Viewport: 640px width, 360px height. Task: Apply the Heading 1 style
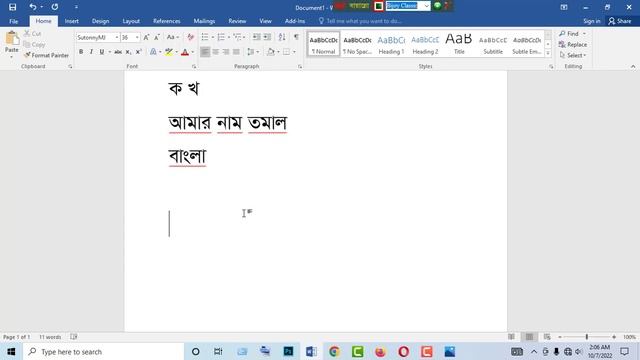point(391,44)
